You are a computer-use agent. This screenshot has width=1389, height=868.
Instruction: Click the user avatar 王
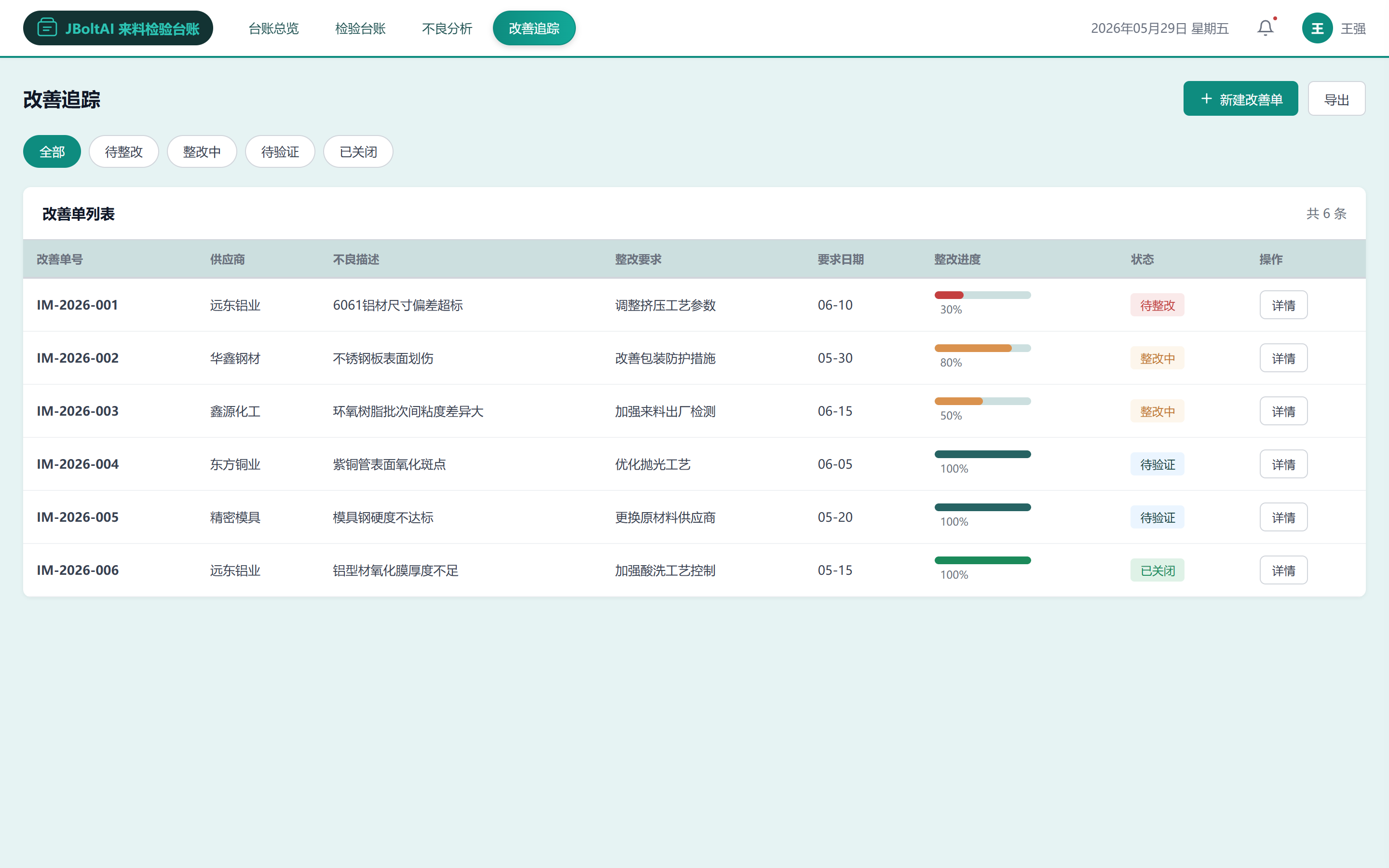point(1317,28)
